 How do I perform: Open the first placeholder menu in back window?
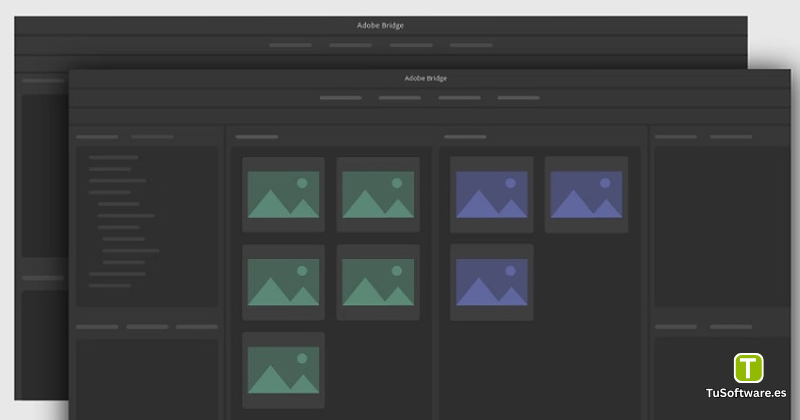pyautogui.click(x=290, y=45)
